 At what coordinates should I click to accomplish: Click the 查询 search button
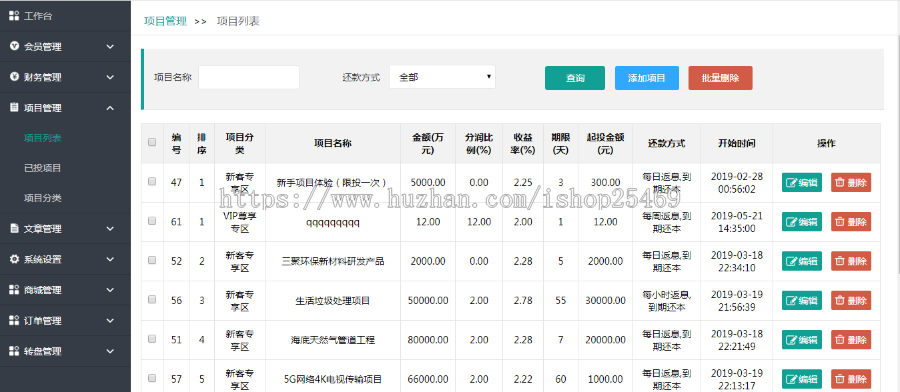(575, 78)
